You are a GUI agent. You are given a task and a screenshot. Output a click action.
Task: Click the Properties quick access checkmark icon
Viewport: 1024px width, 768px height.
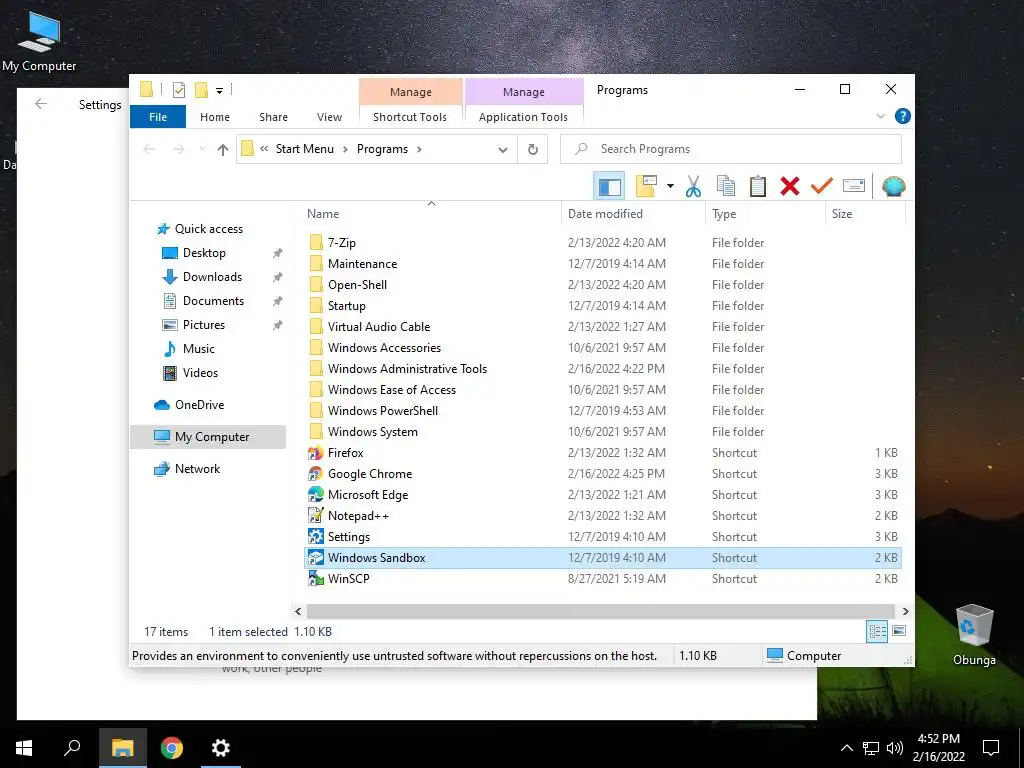[179, 90]
